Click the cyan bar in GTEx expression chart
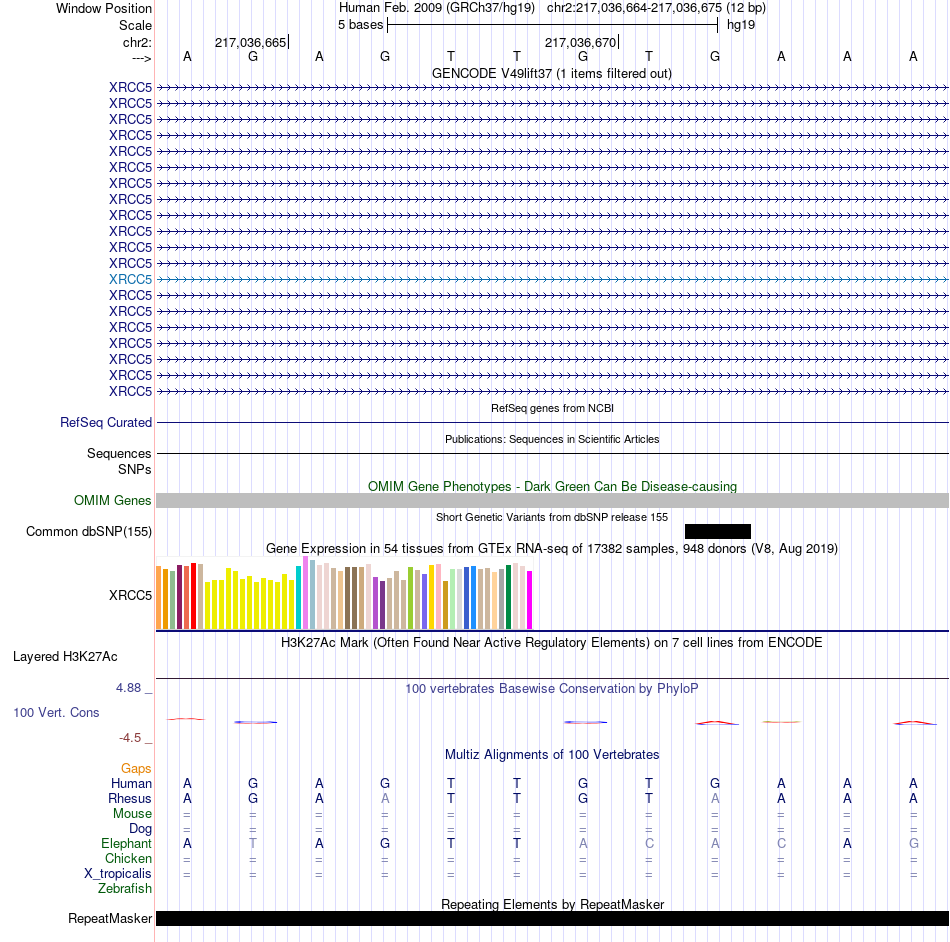The width and height of the screenshot is (950, 942). 298,597
